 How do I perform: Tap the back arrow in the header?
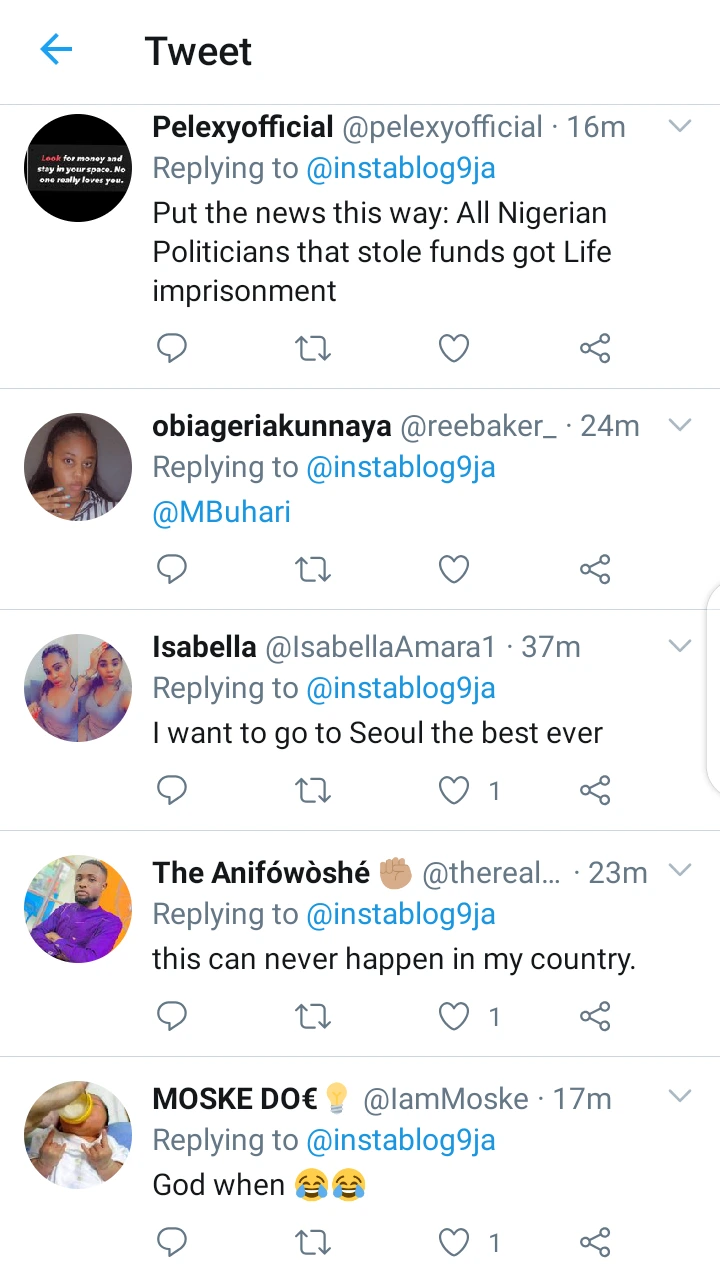56,50
